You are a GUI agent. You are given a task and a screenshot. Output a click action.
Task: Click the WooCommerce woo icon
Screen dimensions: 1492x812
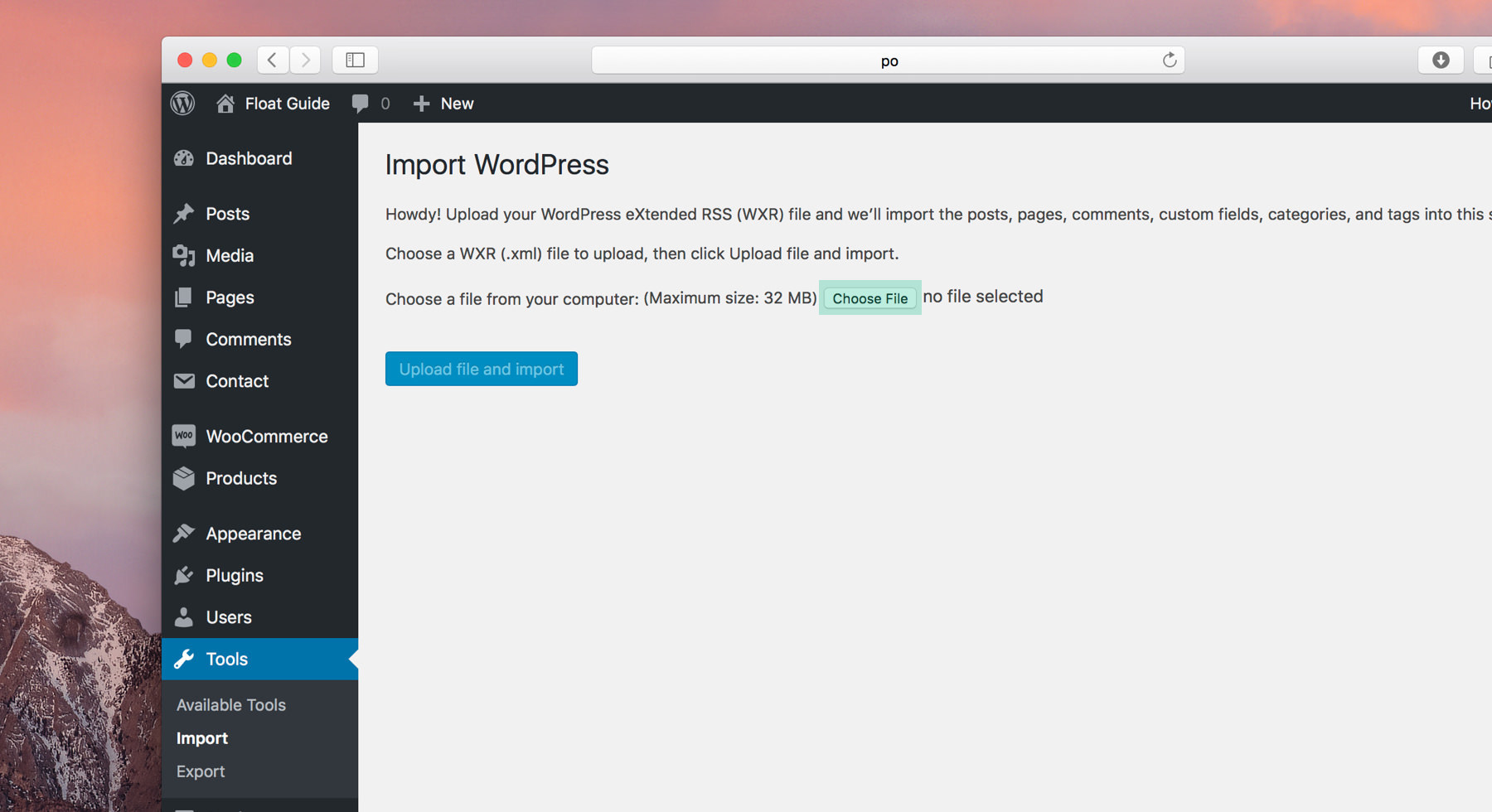pos(184,436)
